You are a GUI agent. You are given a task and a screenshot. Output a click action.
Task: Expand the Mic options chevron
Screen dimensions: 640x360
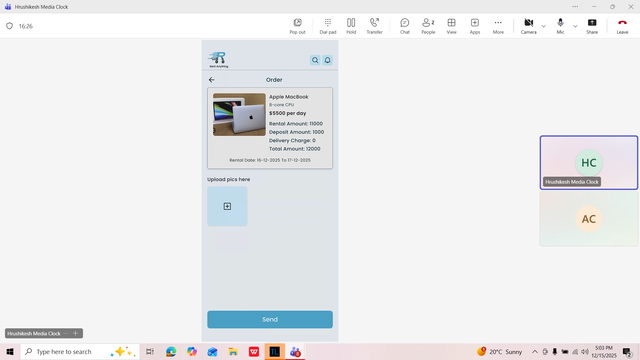pyautogui.click(x=575, y=26)
